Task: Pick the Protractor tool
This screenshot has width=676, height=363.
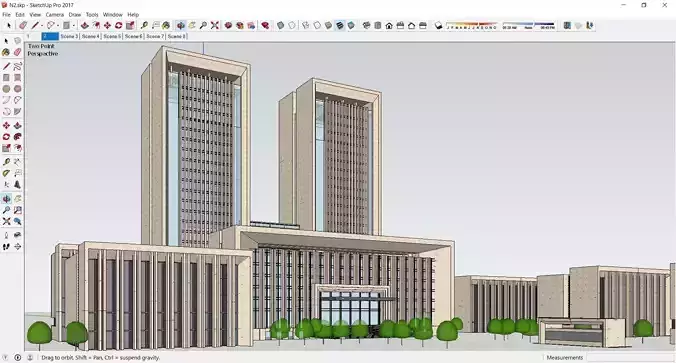Action: [x=6, y=173]
